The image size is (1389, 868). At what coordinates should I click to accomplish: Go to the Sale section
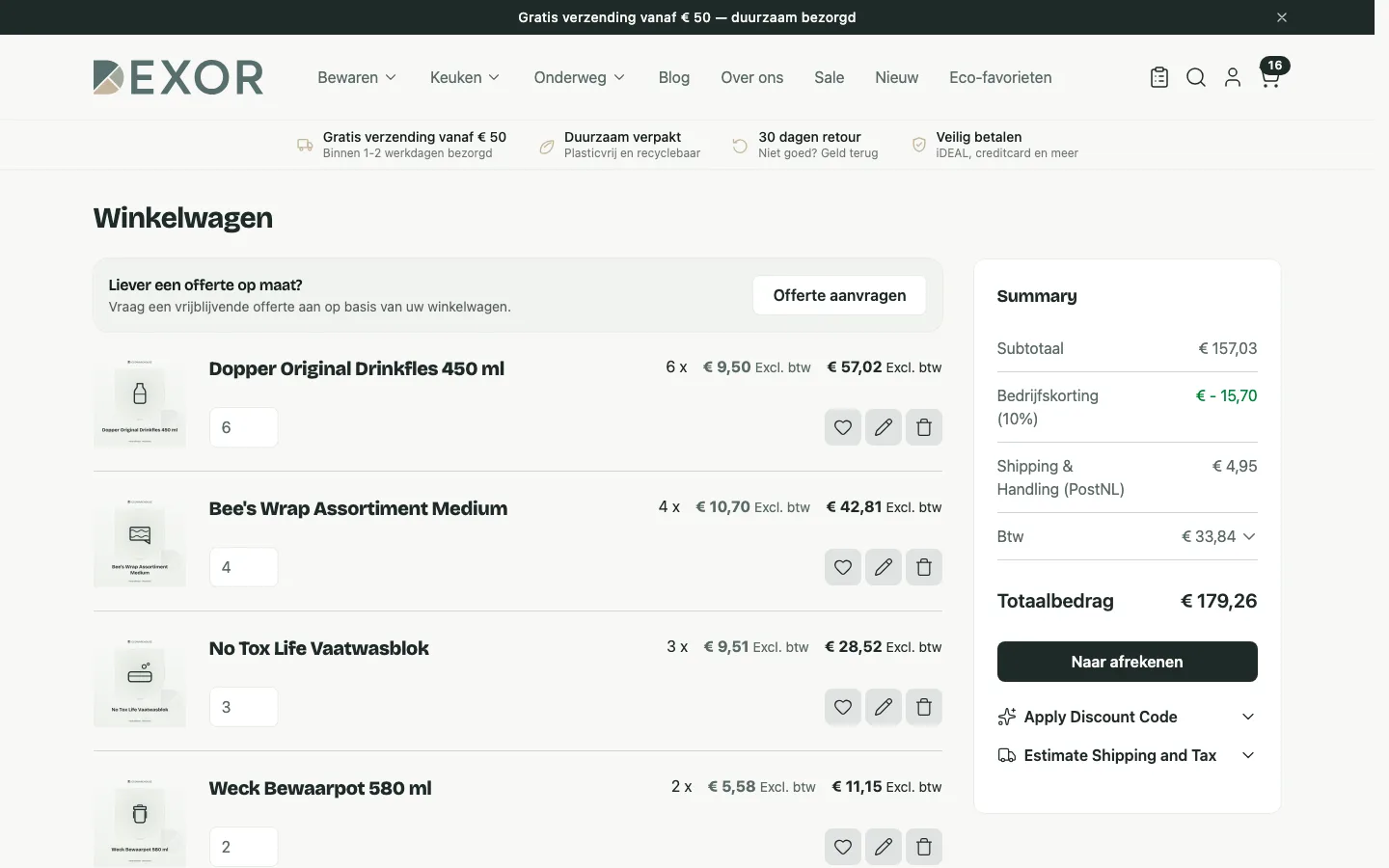pos(830,77)
